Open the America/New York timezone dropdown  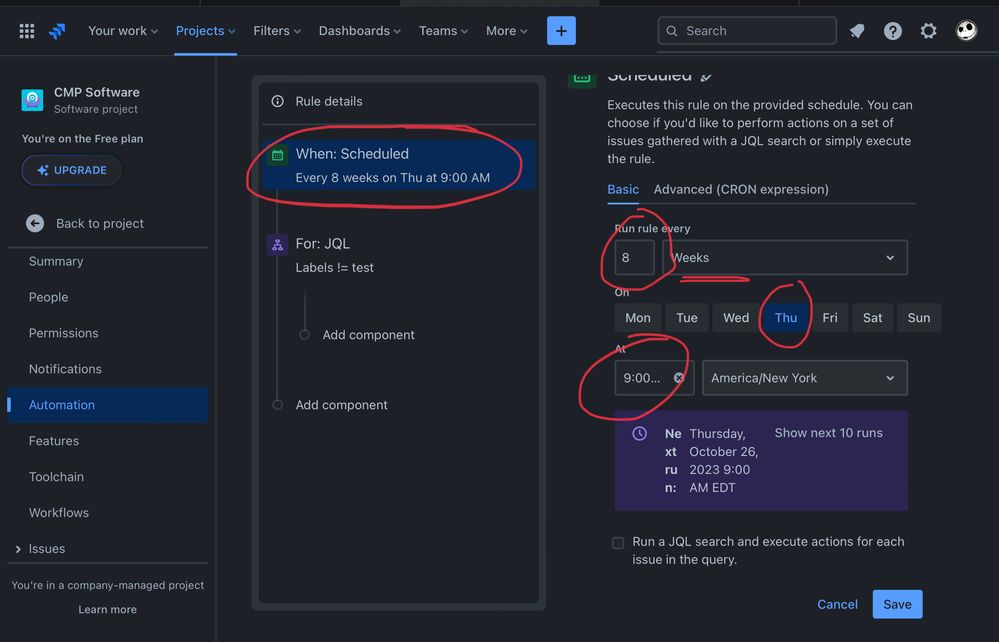click(x=805, y=378)
